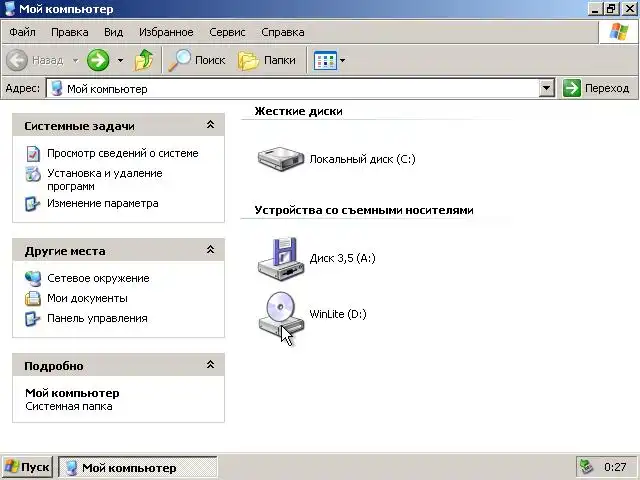This screenshot has width=640, height=480.
Task: Click Изменение параметра link
Action: point(103,203)
